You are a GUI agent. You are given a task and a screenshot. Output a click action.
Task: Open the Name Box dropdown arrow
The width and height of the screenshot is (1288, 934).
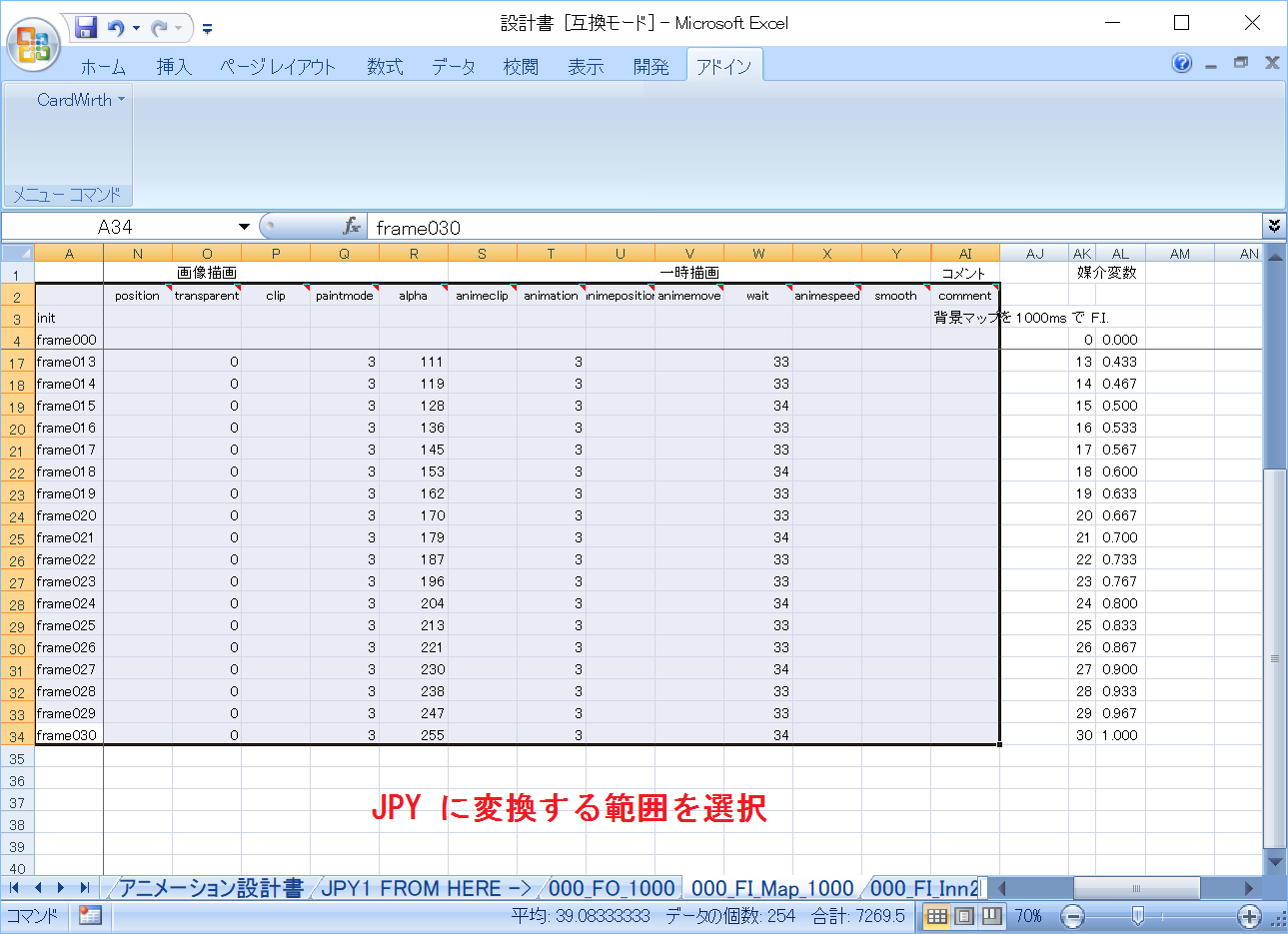244,227
